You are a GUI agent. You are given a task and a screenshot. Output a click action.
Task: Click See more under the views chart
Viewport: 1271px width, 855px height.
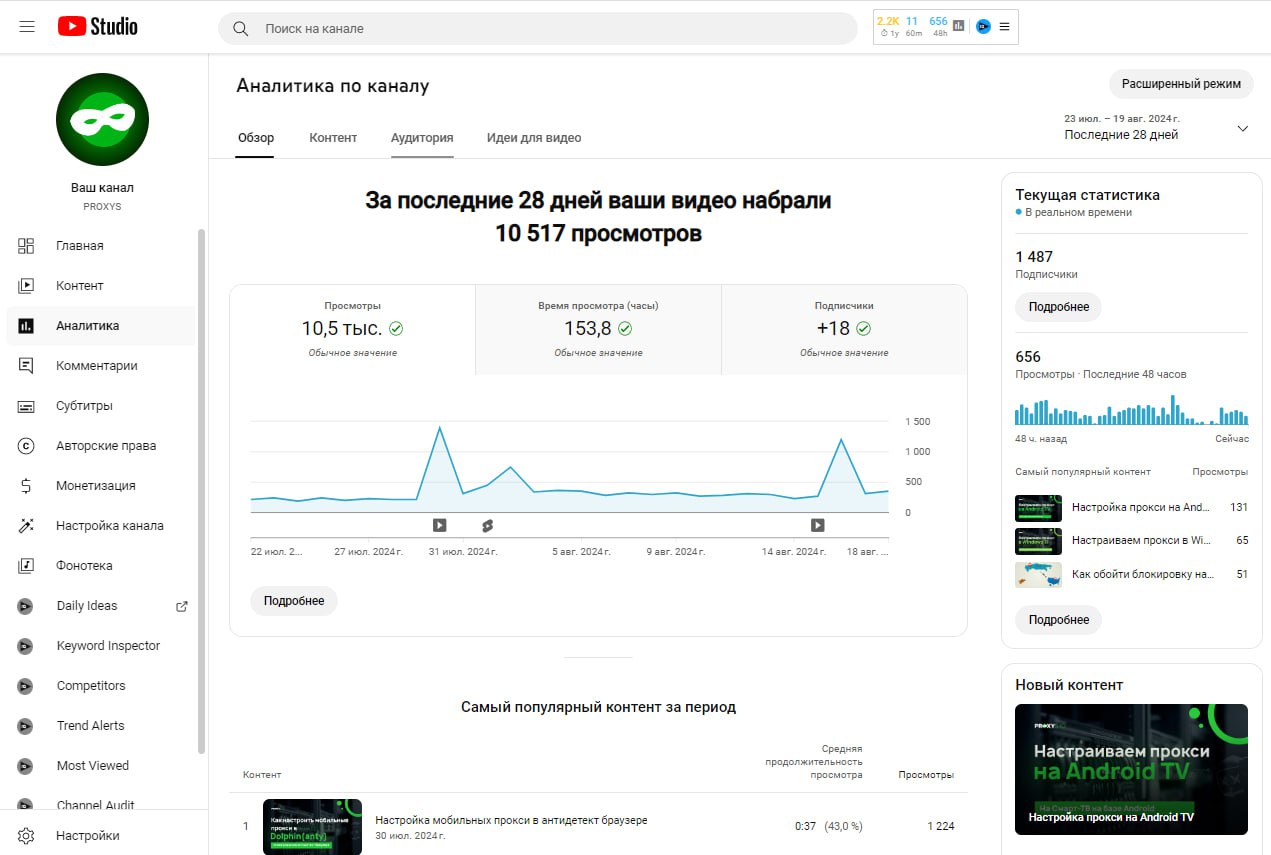294,601
